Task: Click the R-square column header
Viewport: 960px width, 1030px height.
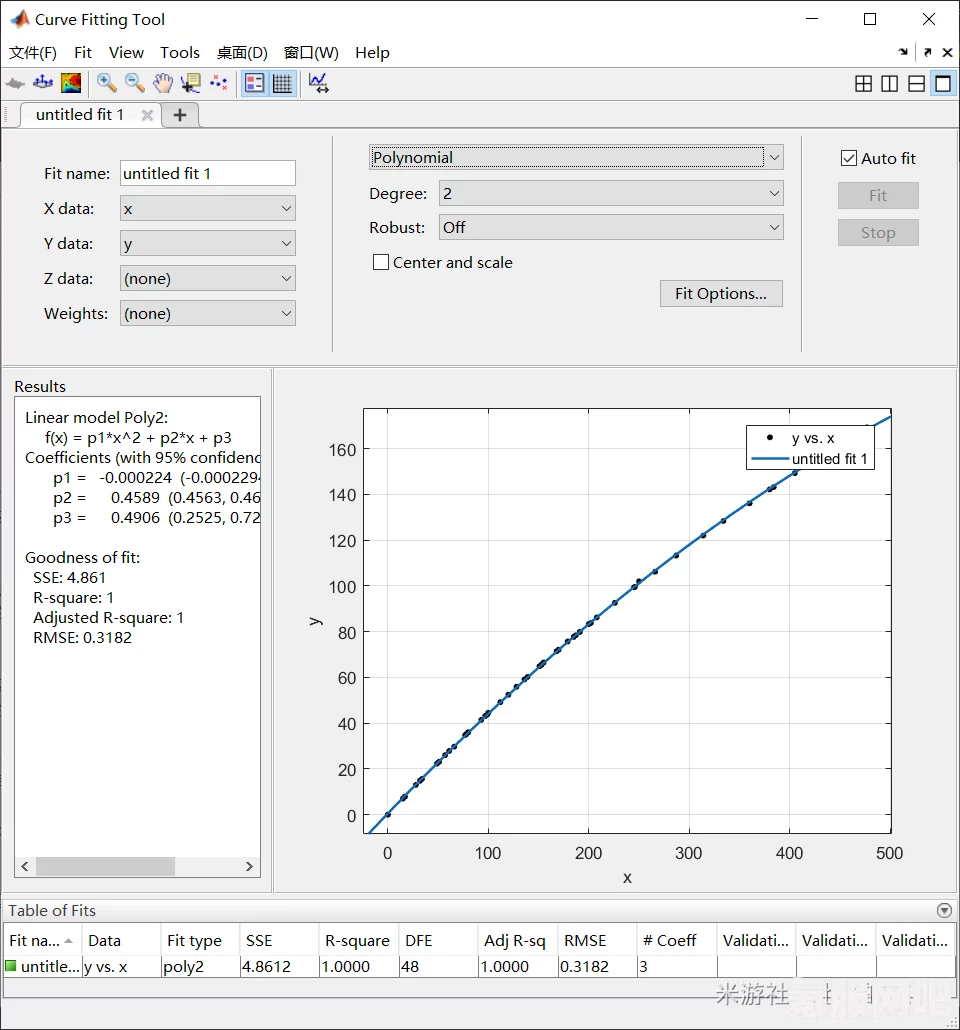Action: tap(358, 941)
